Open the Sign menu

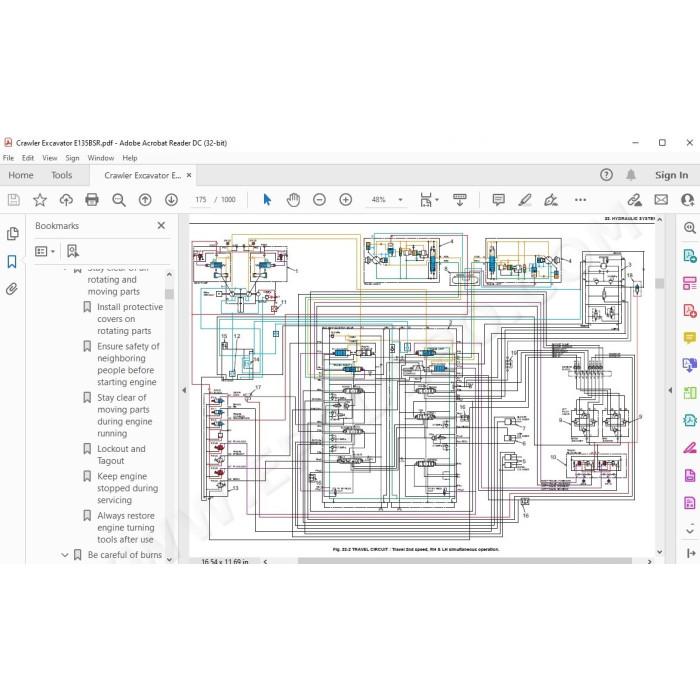(72, 158)
